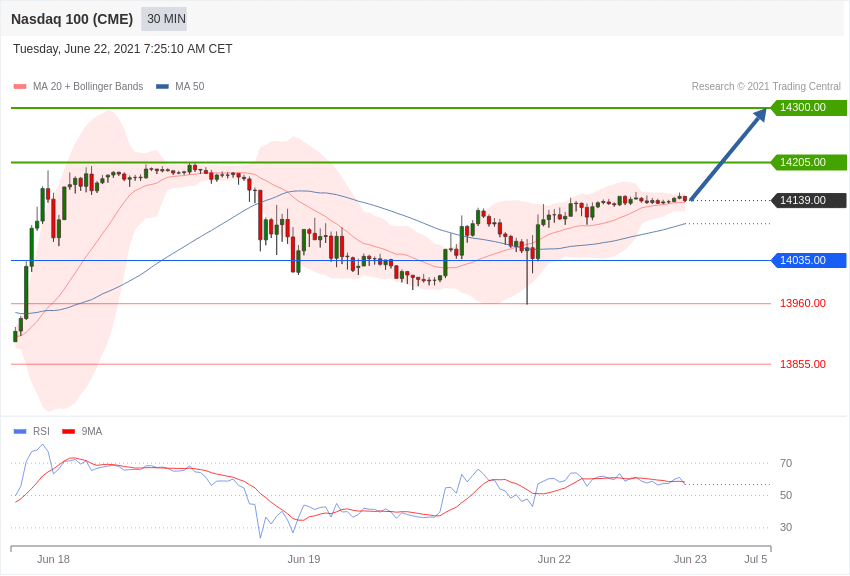This screenshot has width=850, height=576.
Task: Click the 14300.00 green resistance label
Action: (x=808, y=107)
